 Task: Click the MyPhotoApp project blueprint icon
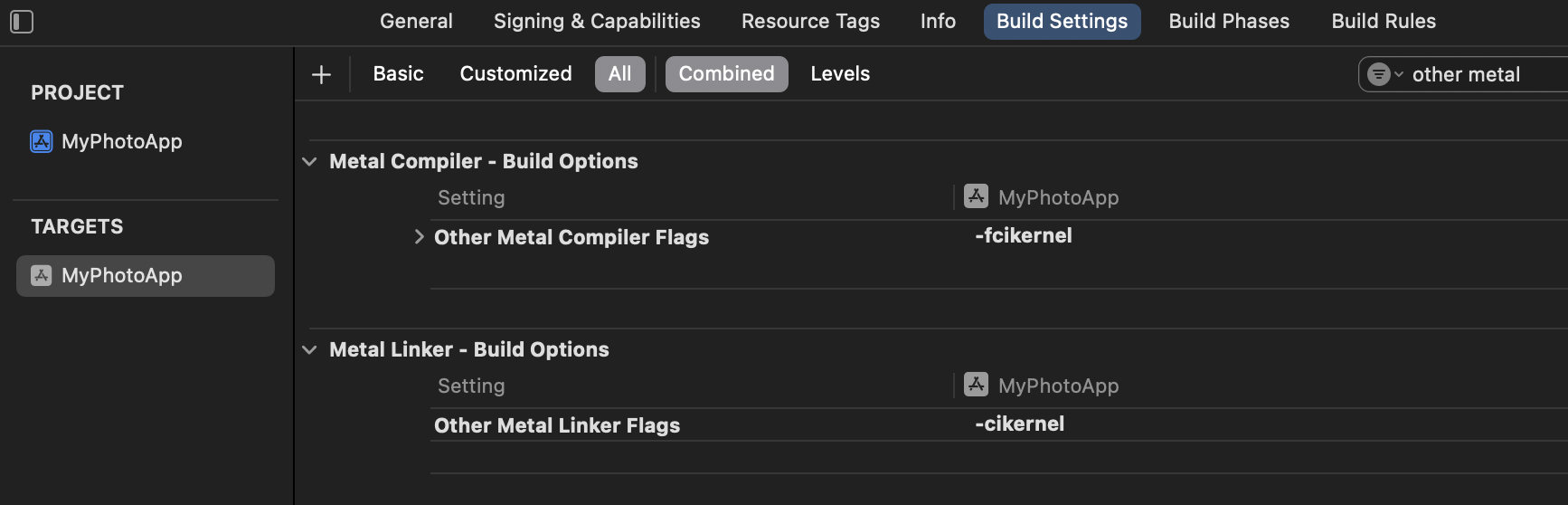point(42,141)
